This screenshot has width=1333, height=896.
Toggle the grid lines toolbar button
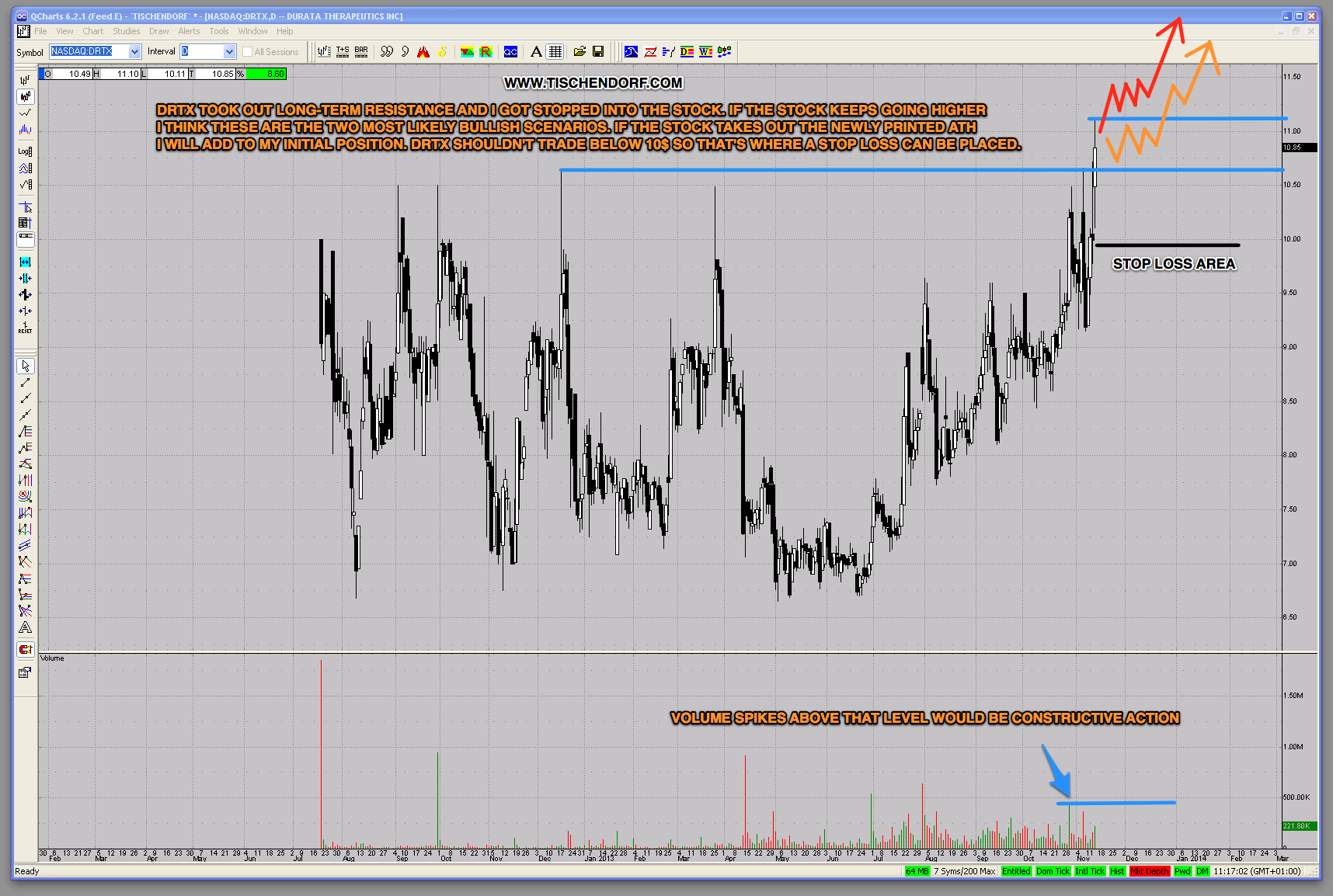[x=555, y=52]
